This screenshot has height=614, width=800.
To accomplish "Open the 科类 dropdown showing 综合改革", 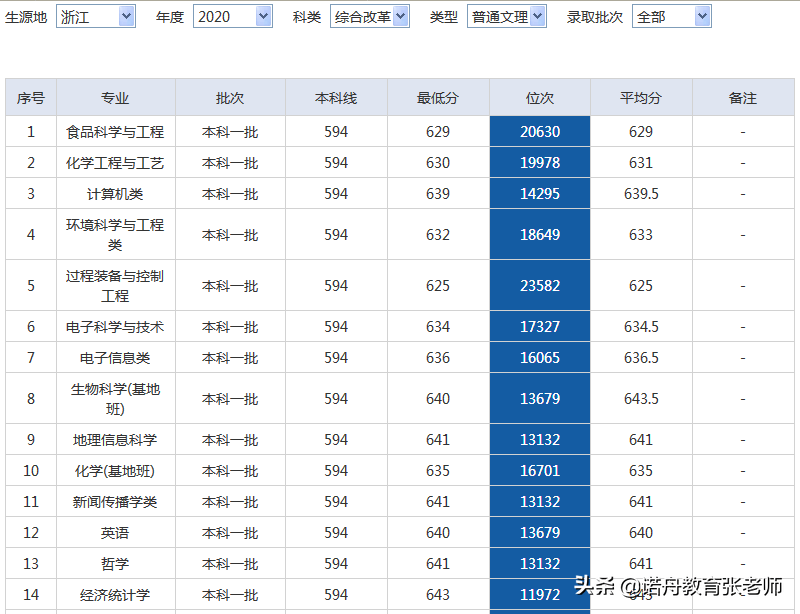I will pos(370,17).
